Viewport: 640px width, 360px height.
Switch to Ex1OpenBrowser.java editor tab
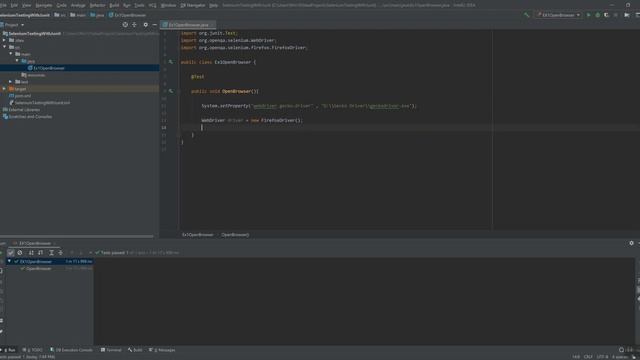[188, 25]
